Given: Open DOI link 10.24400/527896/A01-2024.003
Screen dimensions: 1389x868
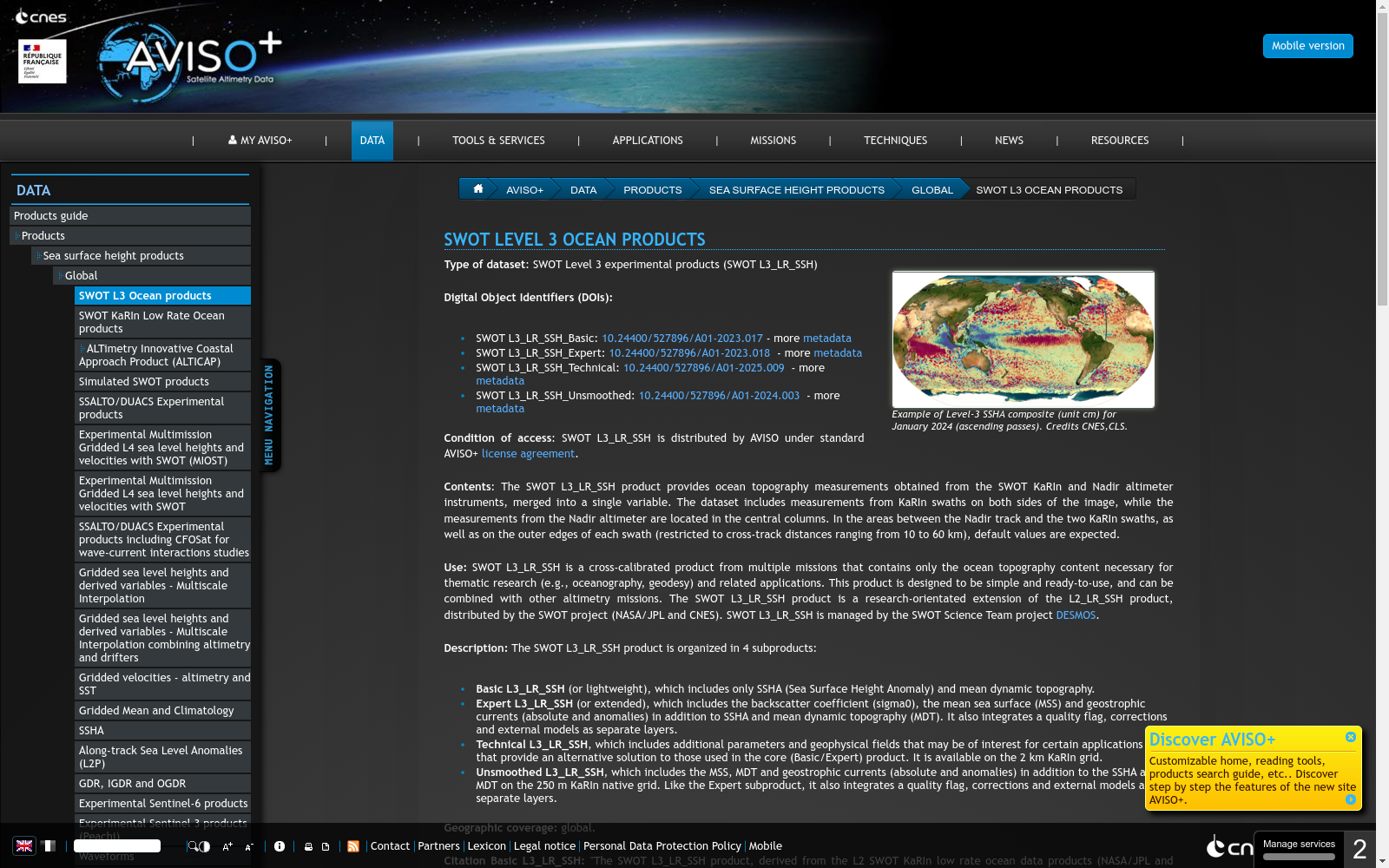Looking at the screenshot, I should point(719,396).
